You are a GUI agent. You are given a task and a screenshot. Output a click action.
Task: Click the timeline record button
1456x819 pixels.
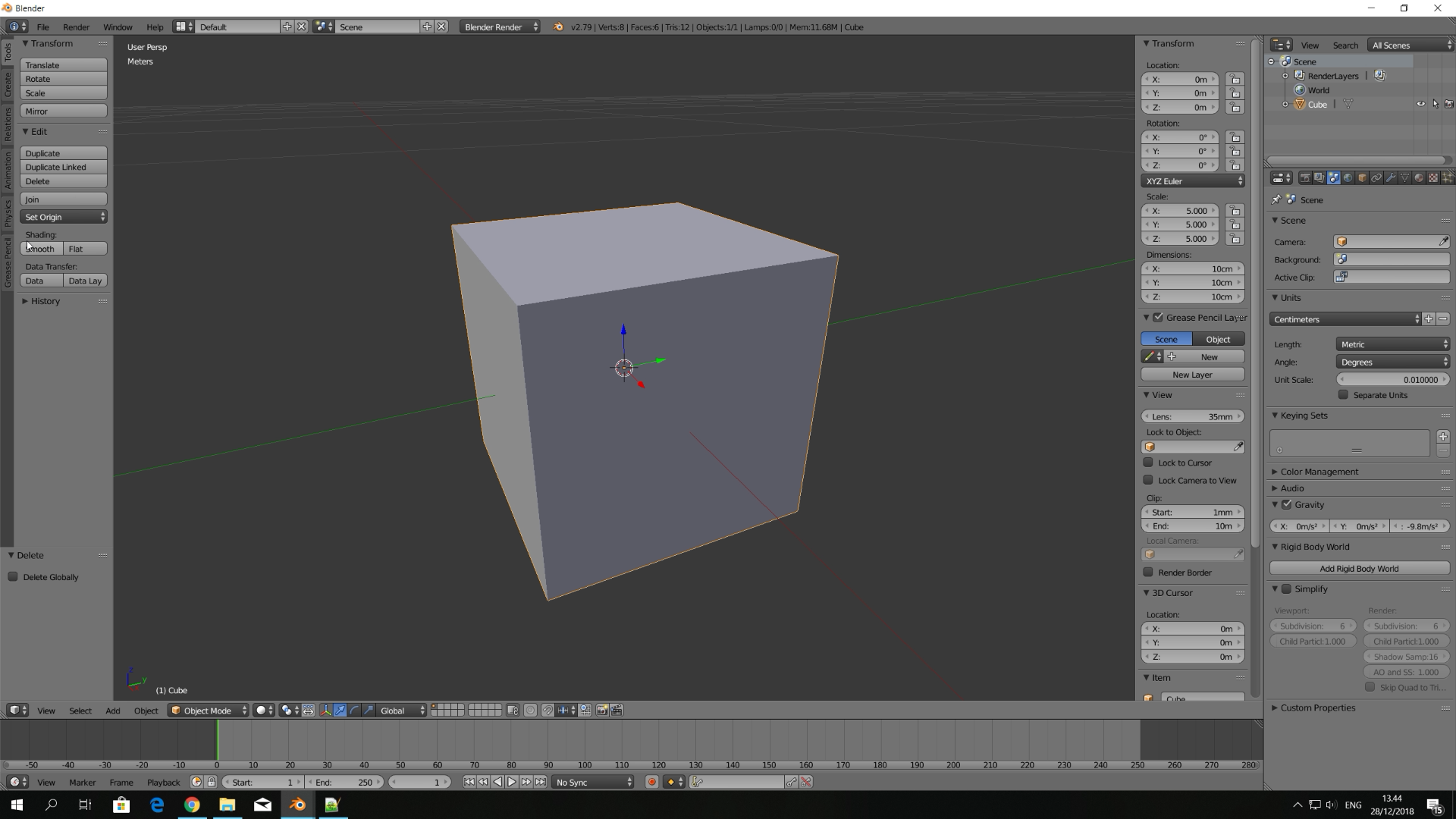[x=651, y=782]
